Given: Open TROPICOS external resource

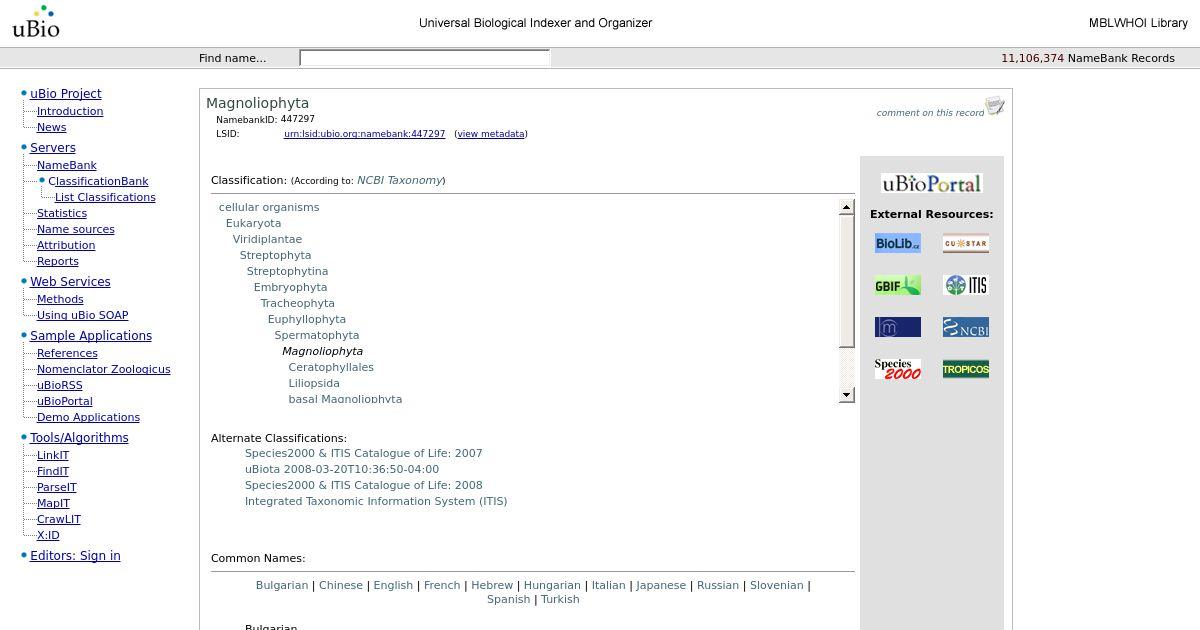Looking at the screenshot, I should (x=966, y=369).
